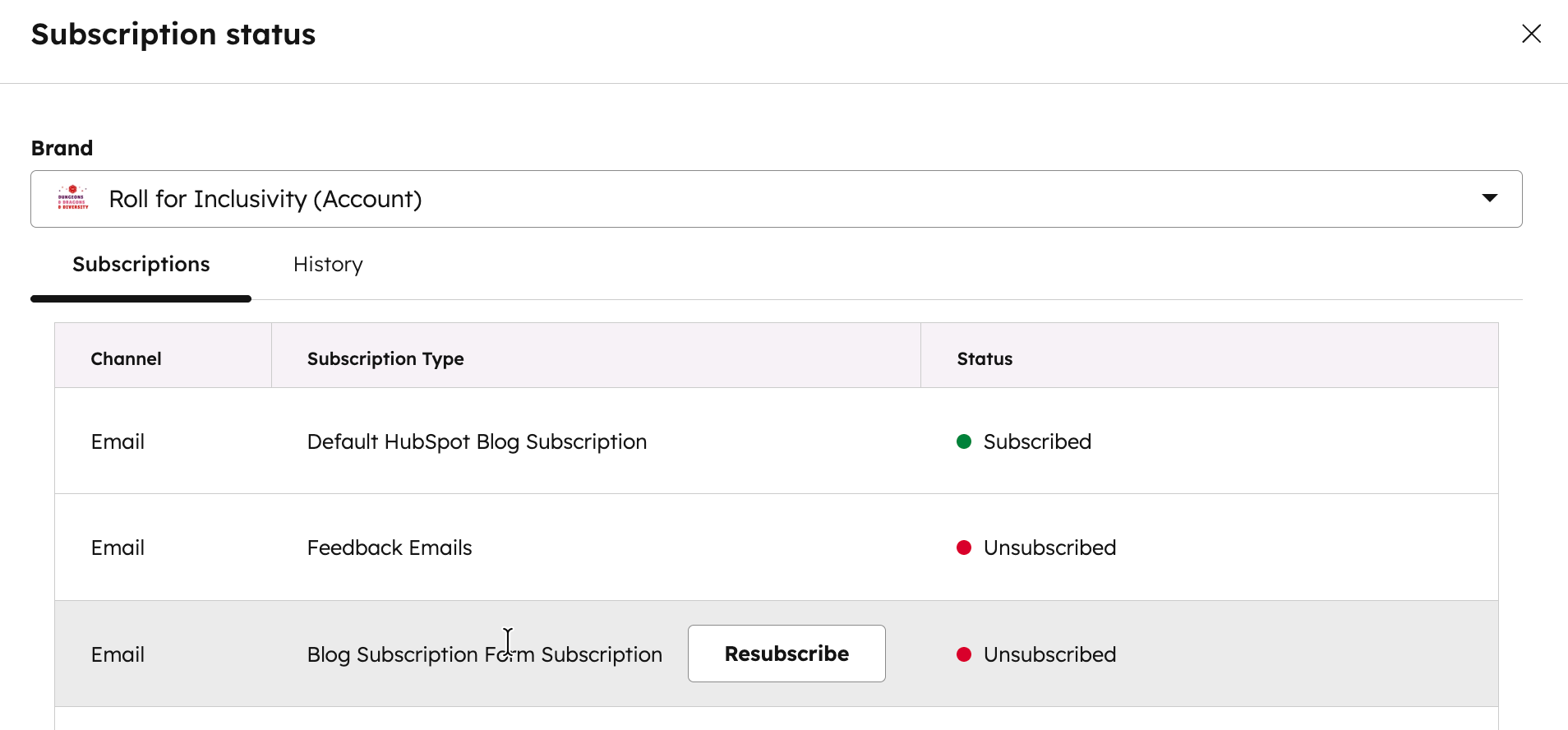This screenshot has height=730, width=1568.
Task: Close the Subscription status dialog
Action: click(x=1531, y=34)
